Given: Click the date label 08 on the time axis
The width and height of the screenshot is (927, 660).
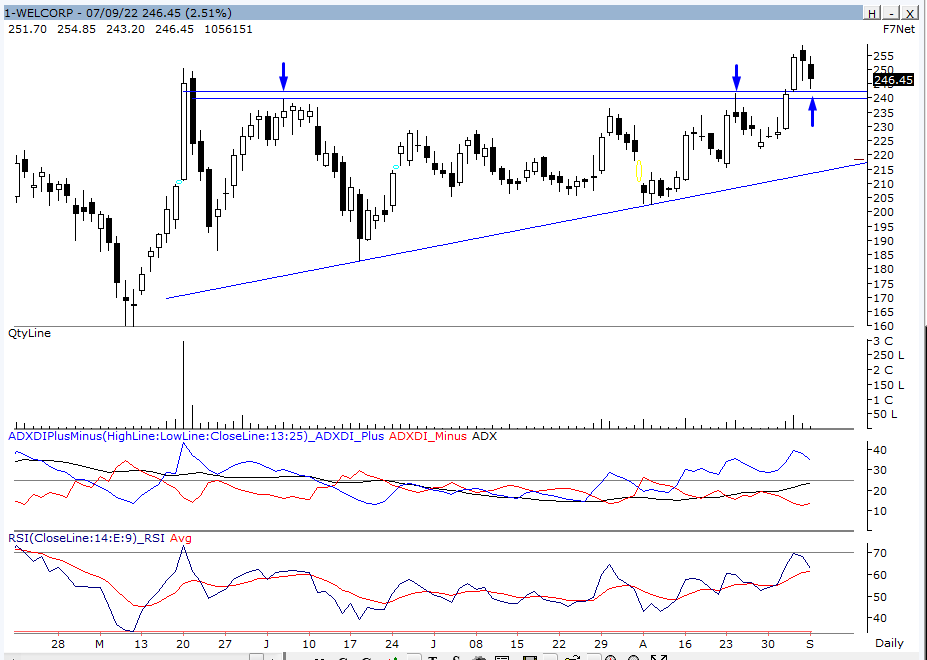Looking at the screenshot, I should tap(476, 644).
